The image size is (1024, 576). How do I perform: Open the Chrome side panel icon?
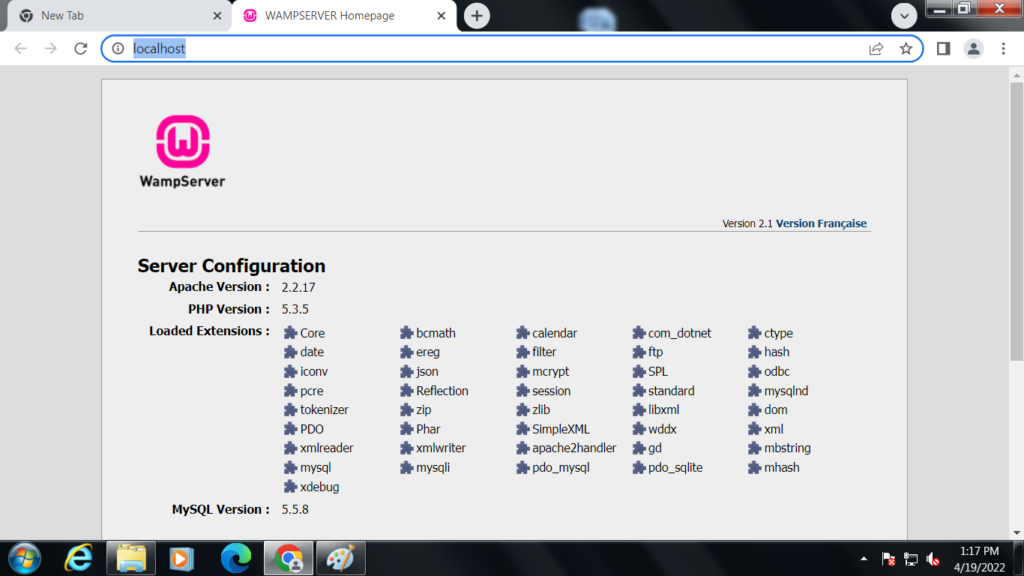coord(942,48)
